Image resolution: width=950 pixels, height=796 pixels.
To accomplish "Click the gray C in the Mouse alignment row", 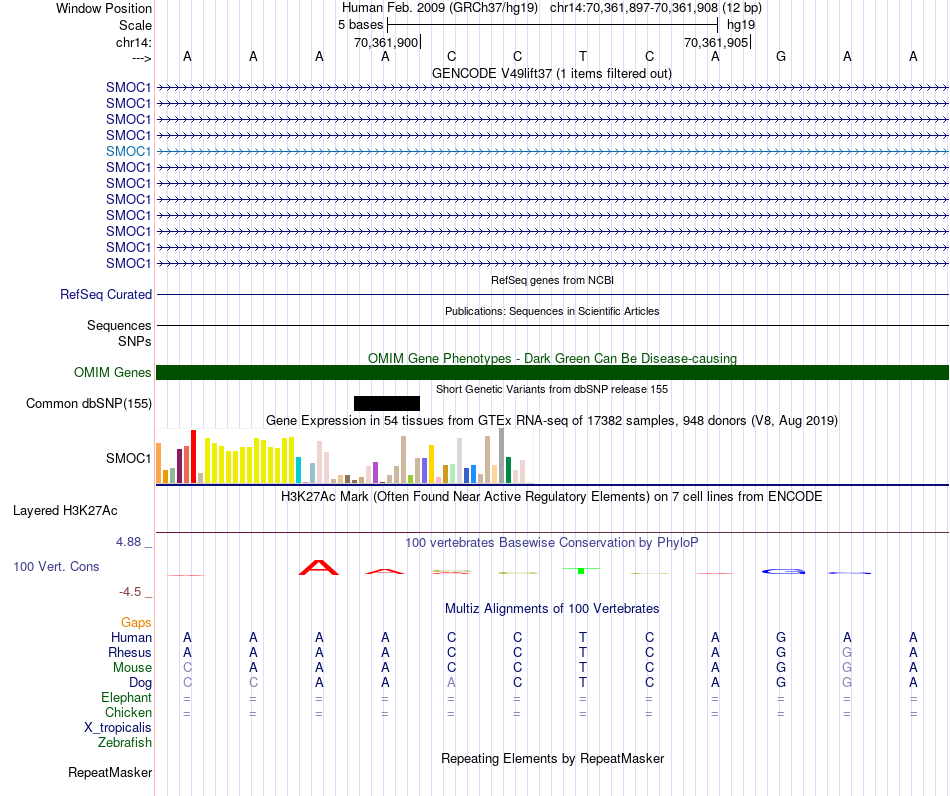I will (187, 668).
